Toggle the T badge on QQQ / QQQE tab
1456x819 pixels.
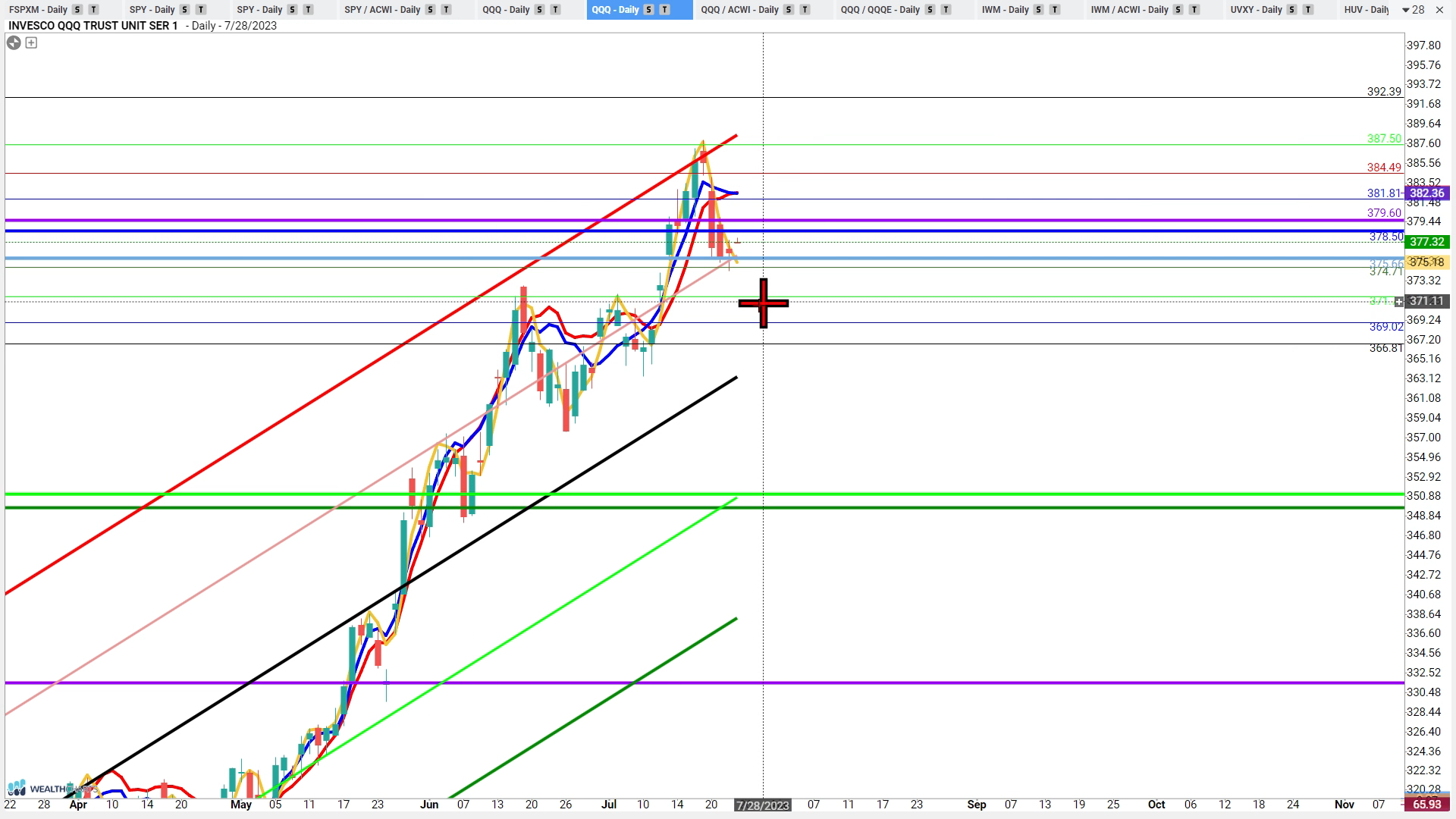coord(946,10)
